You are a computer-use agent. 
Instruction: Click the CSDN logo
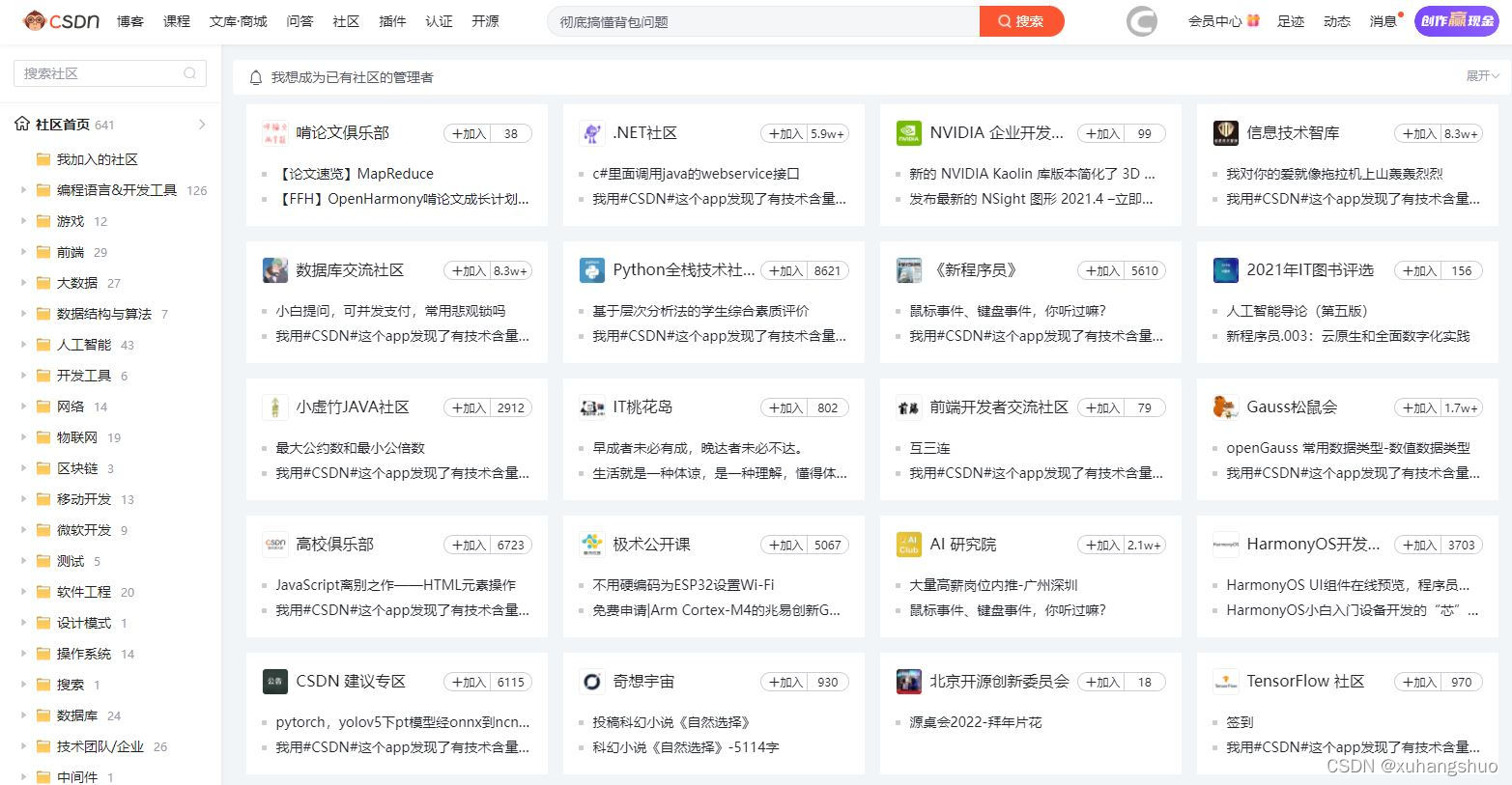pos(61,20)
